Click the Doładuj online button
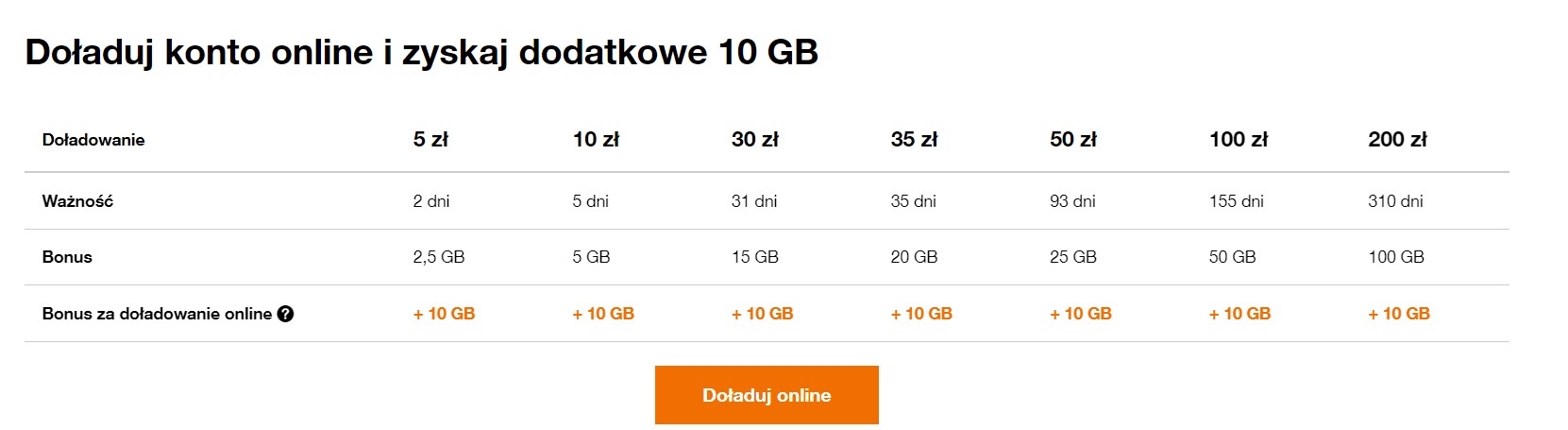Viewport: 1568px width, 430px height. [767, 395]
